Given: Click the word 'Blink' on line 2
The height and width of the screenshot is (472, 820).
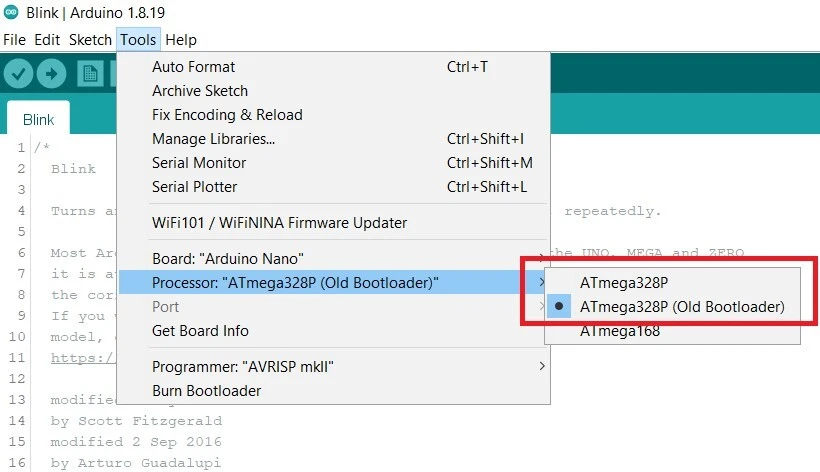Looking at the screenshot, I should [x=73, y=169].
